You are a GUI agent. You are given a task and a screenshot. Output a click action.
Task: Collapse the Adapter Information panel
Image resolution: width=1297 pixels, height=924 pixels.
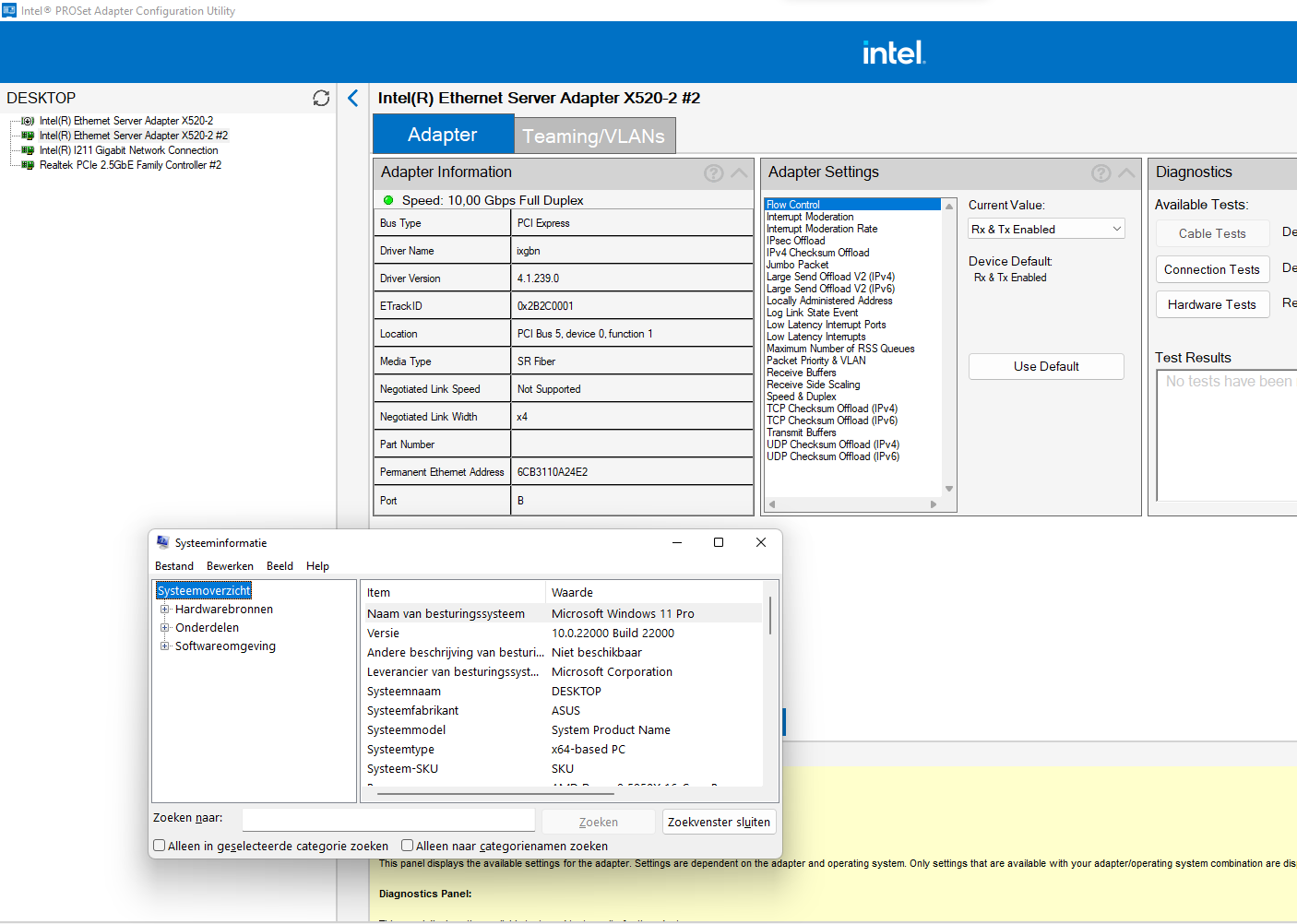(x=739, y=172)
